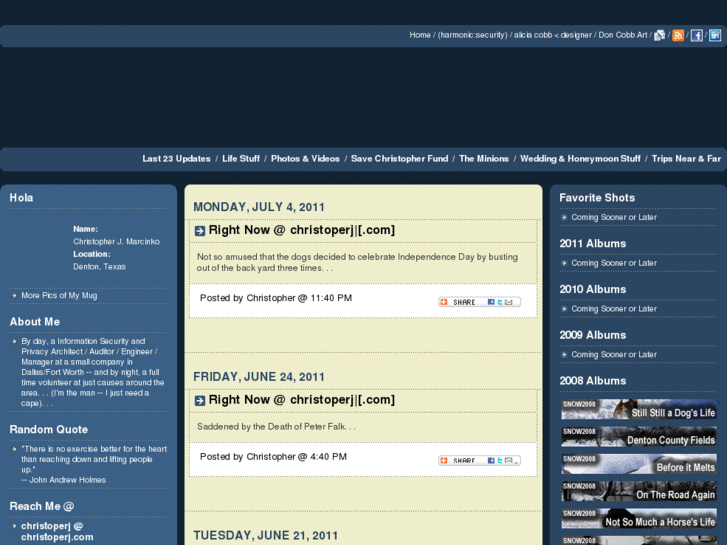Open On The Road Again album thumbnail
The height and width of the screenshot is (545, 727).
click(639, 491)
